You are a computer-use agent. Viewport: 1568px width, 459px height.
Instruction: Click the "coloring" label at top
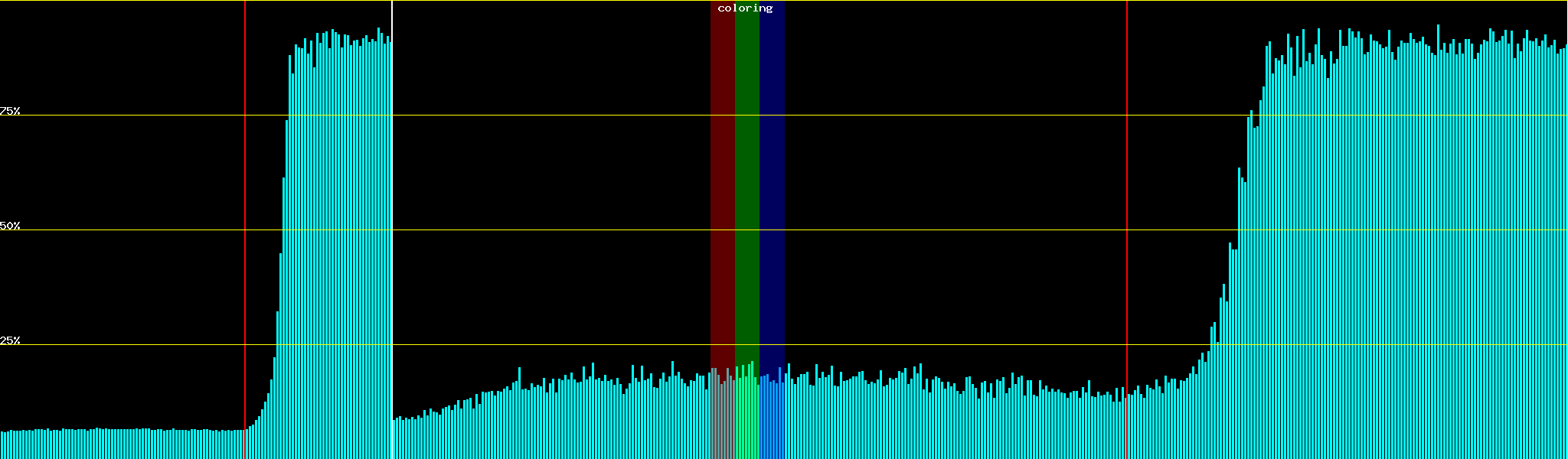click(x=745, y=8)
